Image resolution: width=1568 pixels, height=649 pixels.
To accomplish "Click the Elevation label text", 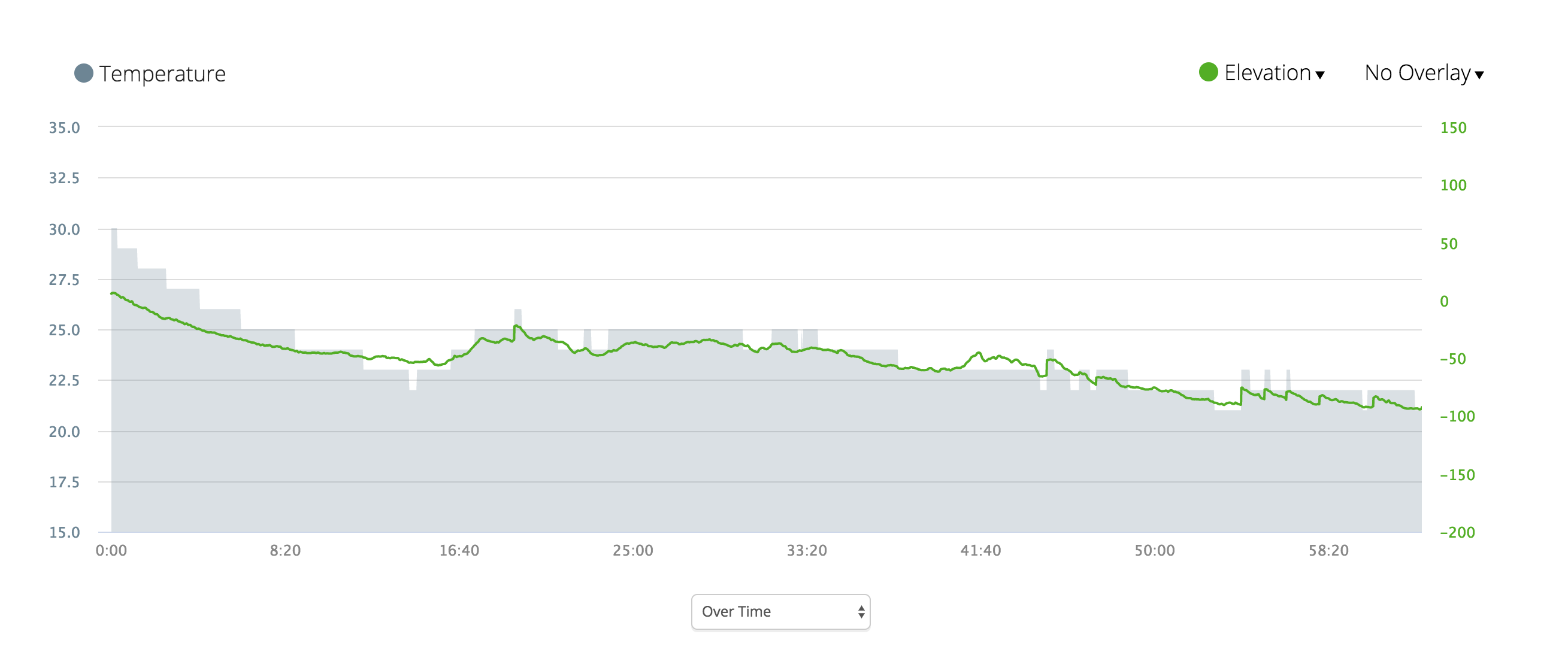I will click(x=1267, y=73).
